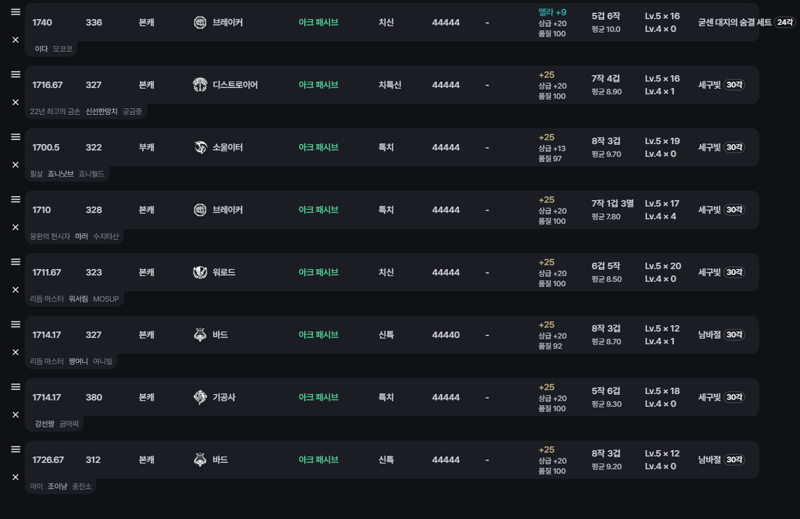Click 아크 패시브 in the 워로드 row

coord(318,272)
